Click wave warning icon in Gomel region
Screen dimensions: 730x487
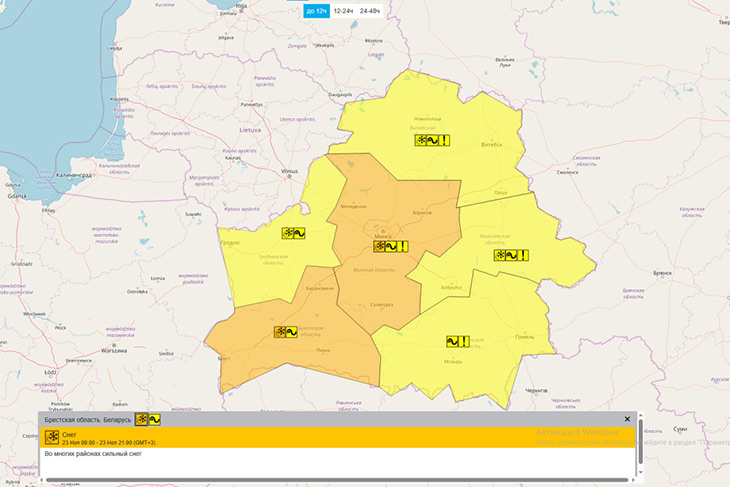[x=452, y=341]
